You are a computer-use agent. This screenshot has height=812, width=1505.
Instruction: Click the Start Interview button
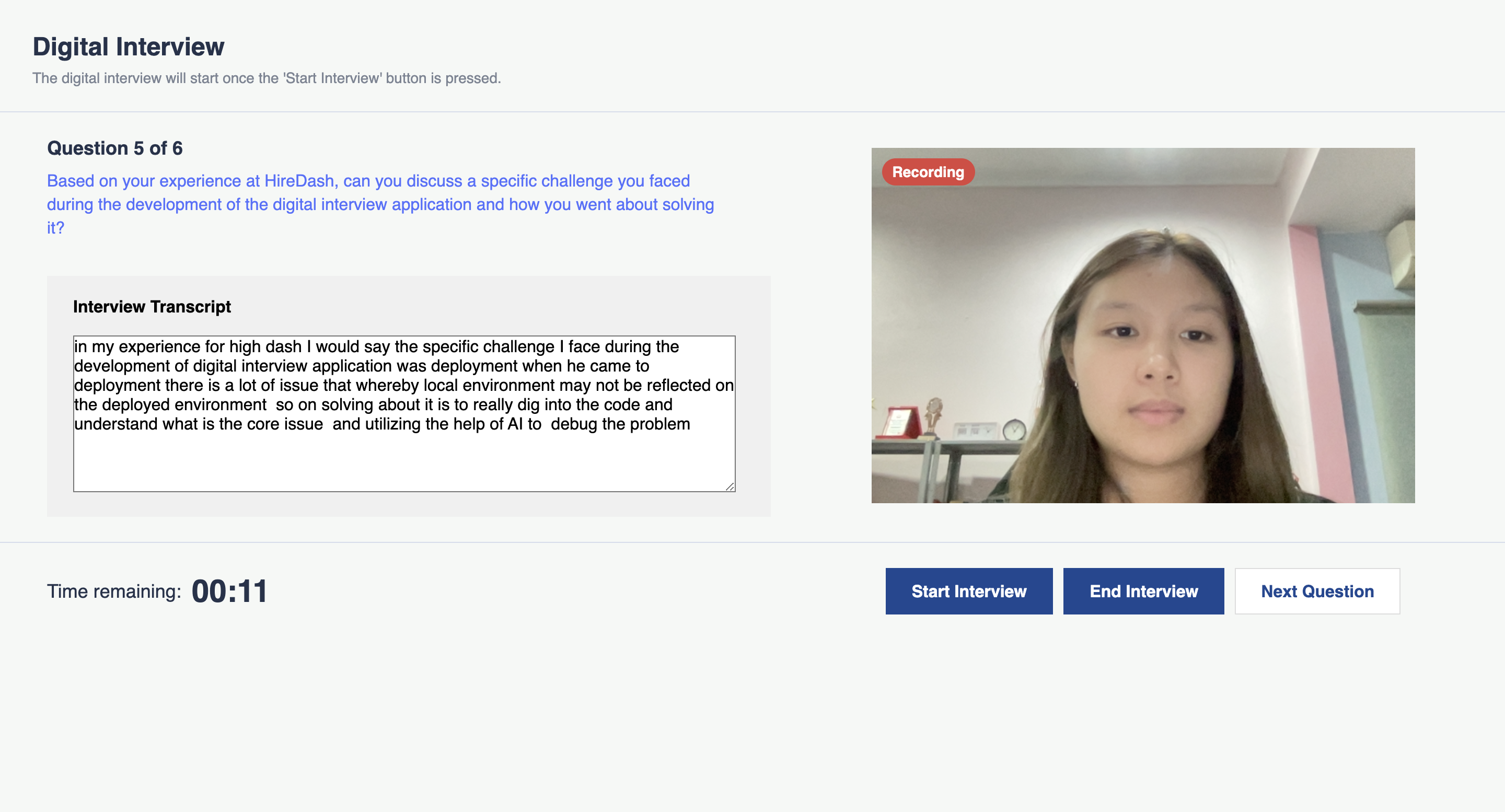coord(968,591)
